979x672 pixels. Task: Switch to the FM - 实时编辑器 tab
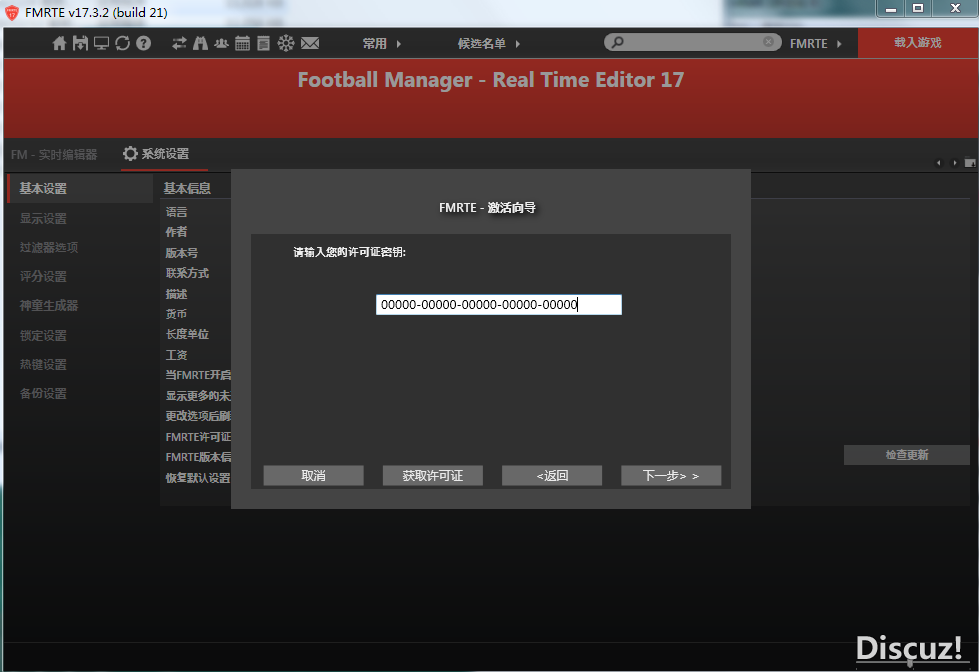tap(54, 154)
